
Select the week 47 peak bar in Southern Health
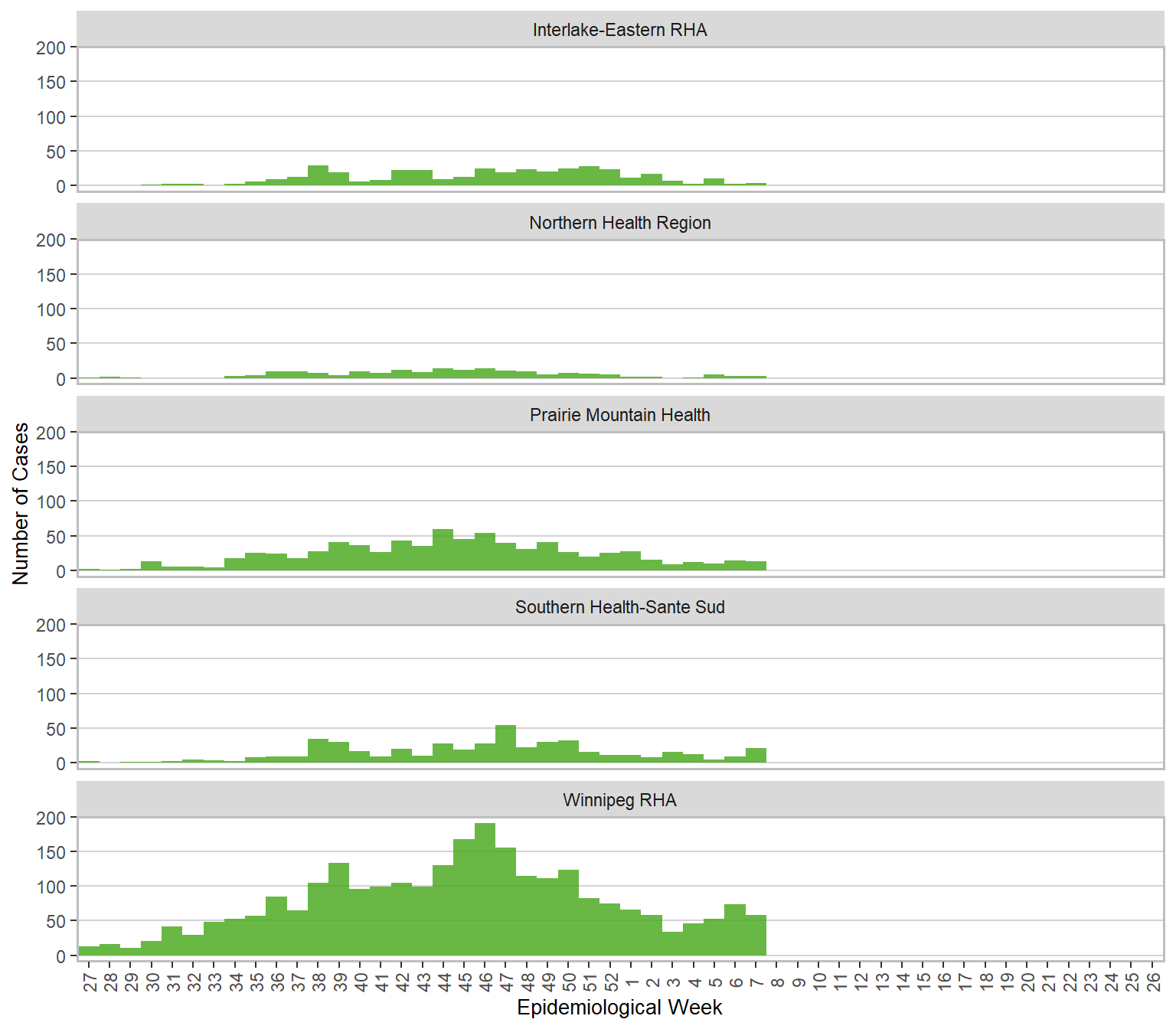[505, 744]
